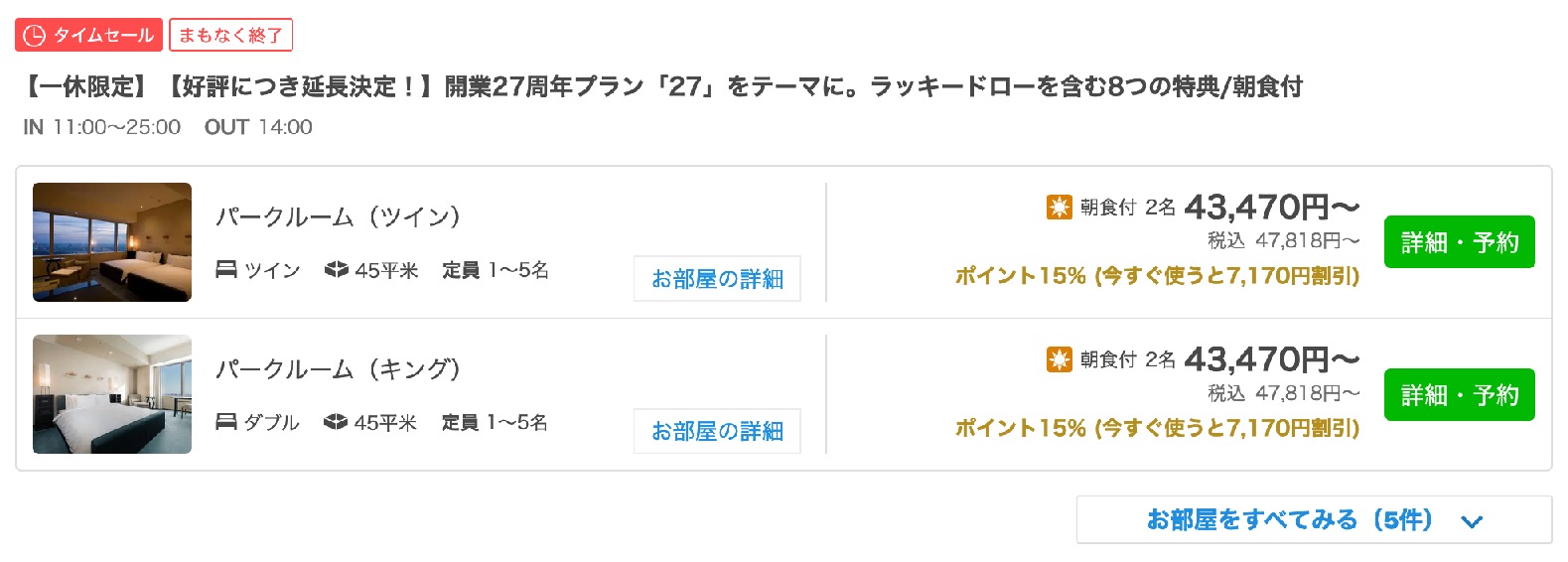Screen dimensions: 1568x562
Task: Select the パークルーム（キング） room name
Action: coord(338,369)
